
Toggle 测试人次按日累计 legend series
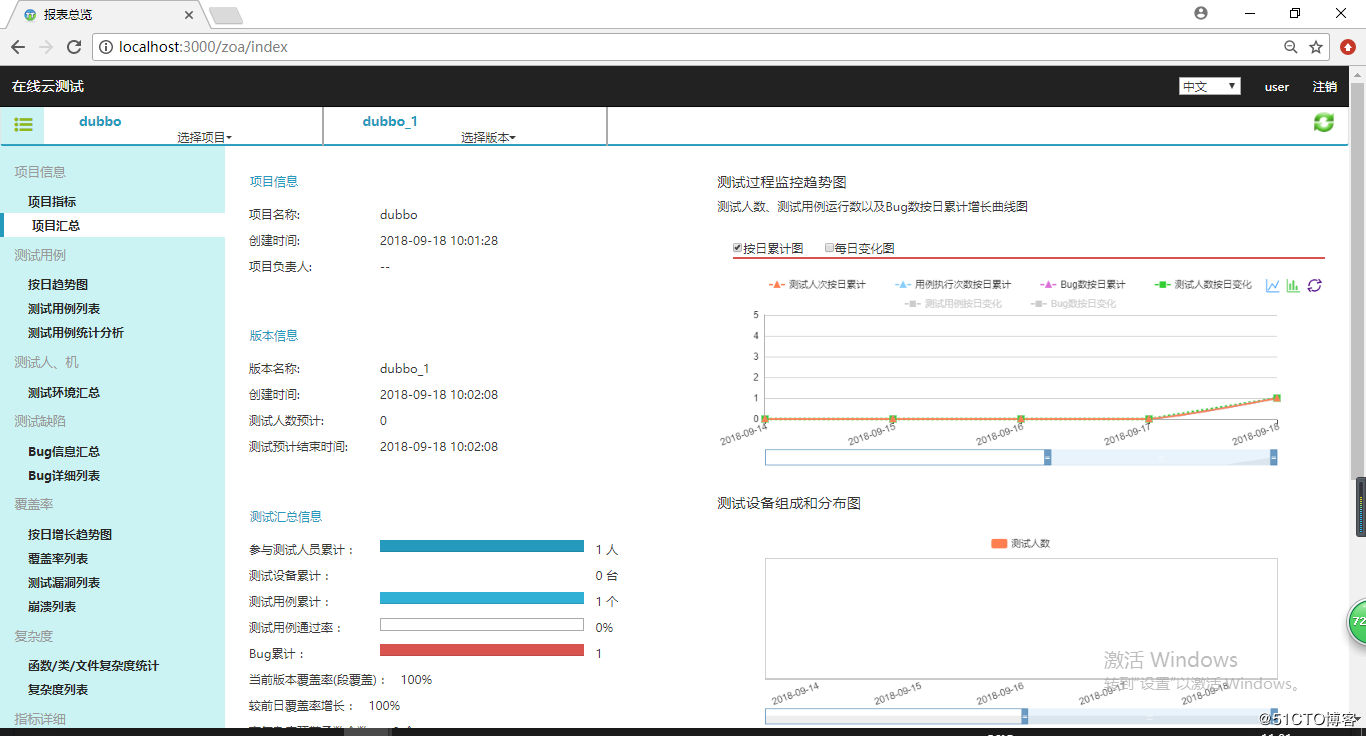(x=817, y=285)
